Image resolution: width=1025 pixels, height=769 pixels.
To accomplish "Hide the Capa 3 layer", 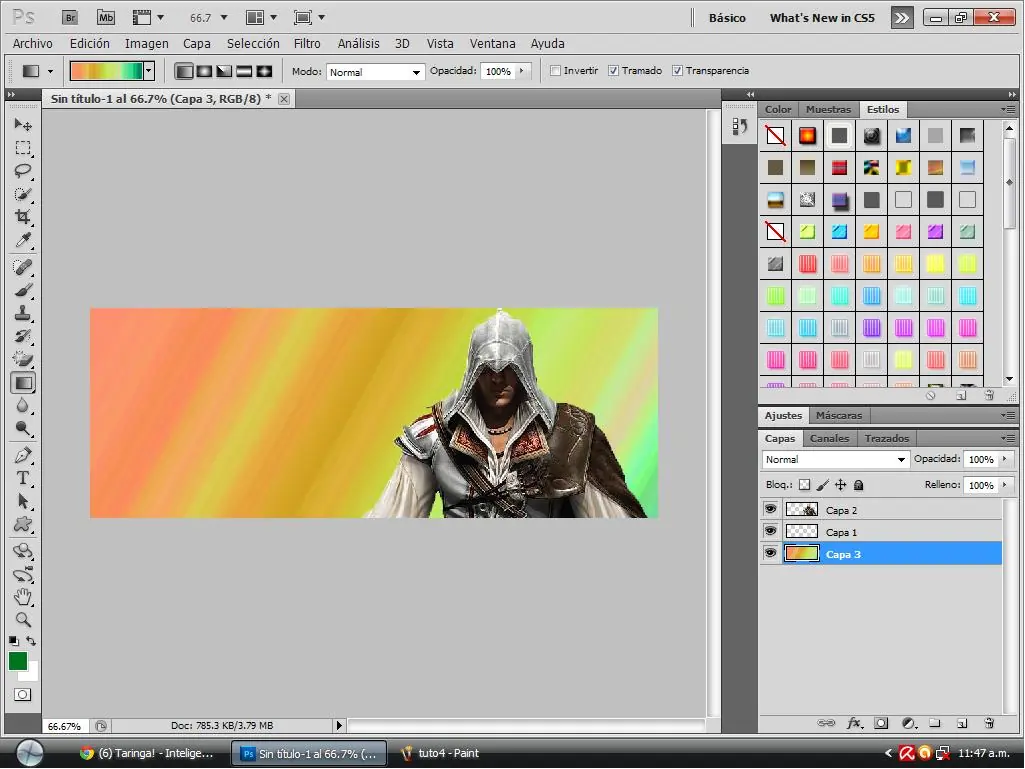I will [770, 554].
